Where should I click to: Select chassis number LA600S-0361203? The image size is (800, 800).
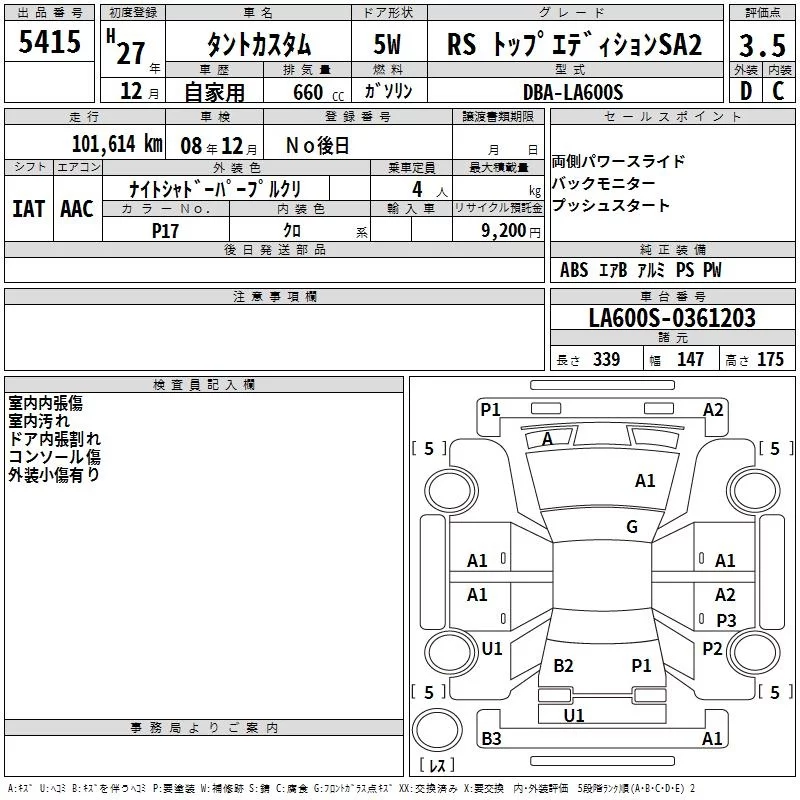coord(672,318)
